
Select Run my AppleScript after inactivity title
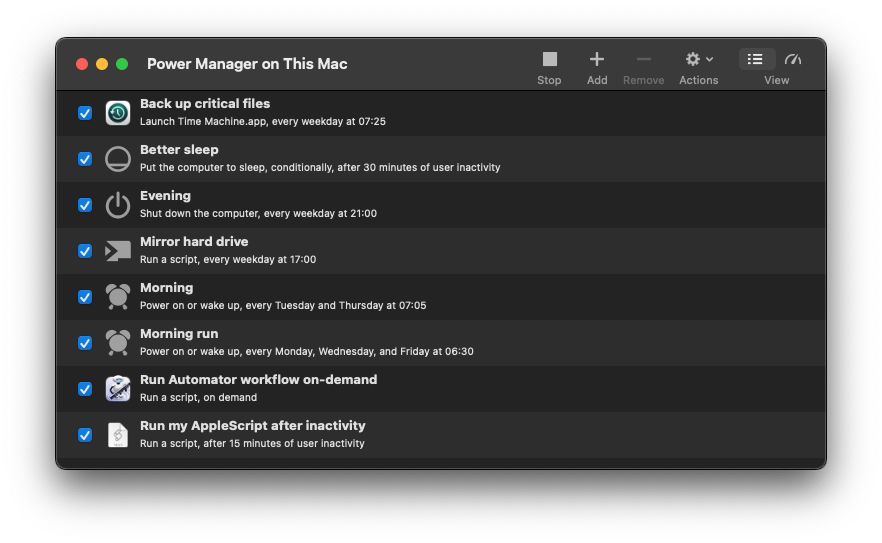pyautogui.click(x=253, y=425)
